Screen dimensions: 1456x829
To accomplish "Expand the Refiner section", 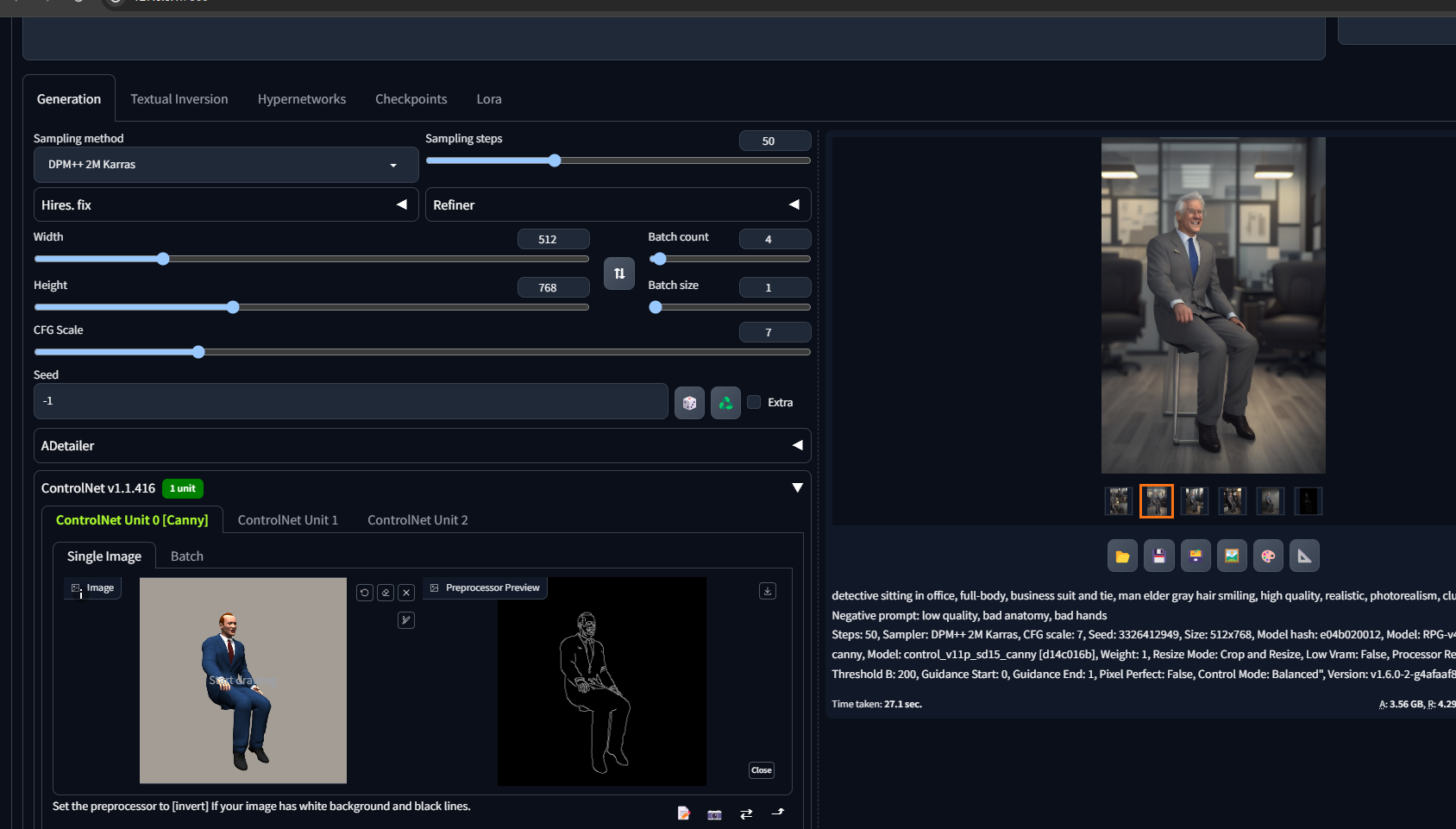I will tap(618, 205).
